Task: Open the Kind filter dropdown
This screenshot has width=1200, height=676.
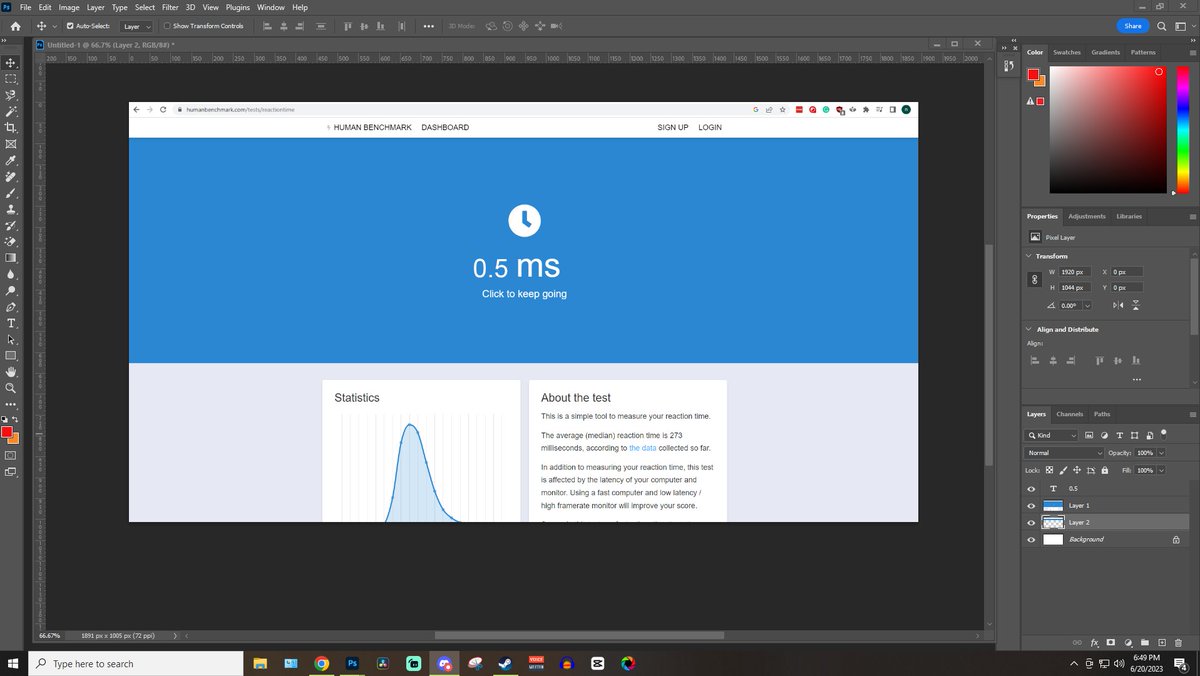Action: coord(1052,435)
